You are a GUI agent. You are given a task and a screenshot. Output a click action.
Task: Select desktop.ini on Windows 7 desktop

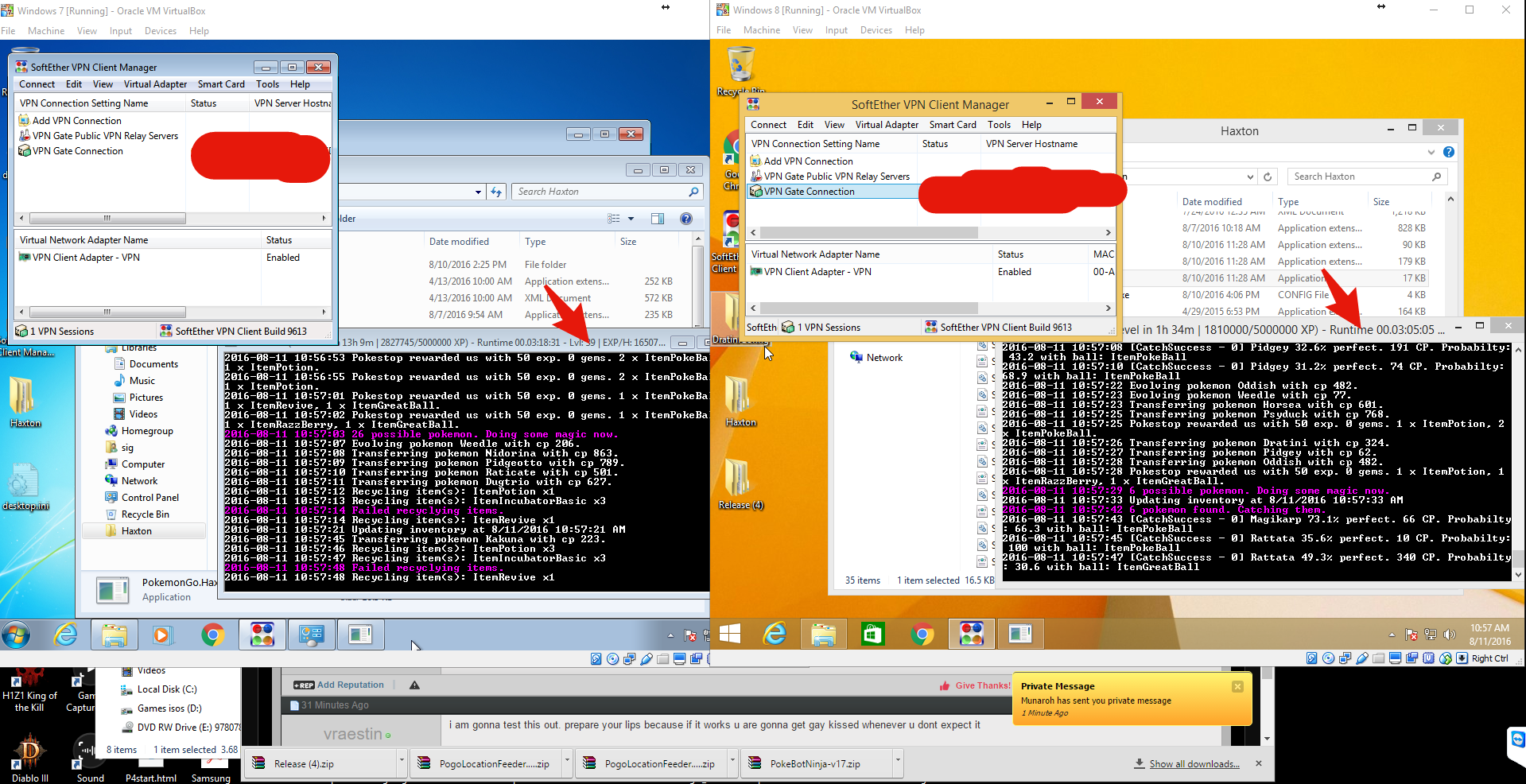click(25, 485)
